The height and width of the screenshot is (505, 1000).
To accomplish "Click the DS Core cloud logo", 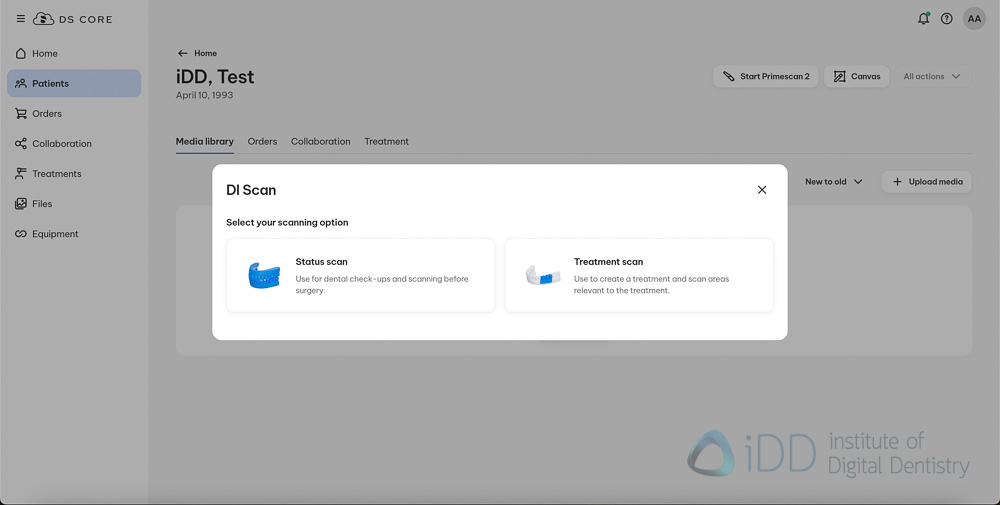I will click(44, 19).
